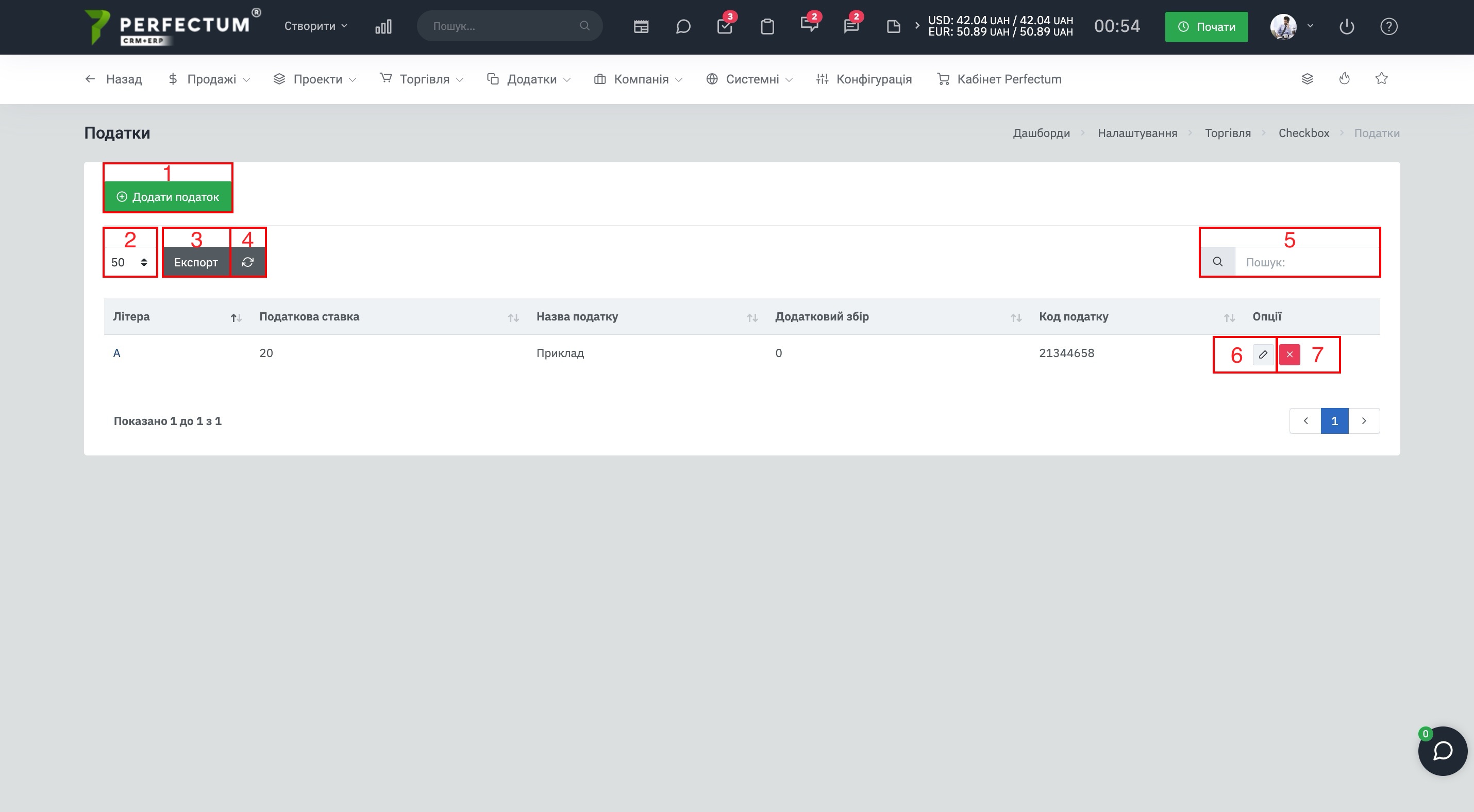The height and width of the screenshot is (812, 1474).
Task: Open the floating chat widget
Action: (1443, 751)
